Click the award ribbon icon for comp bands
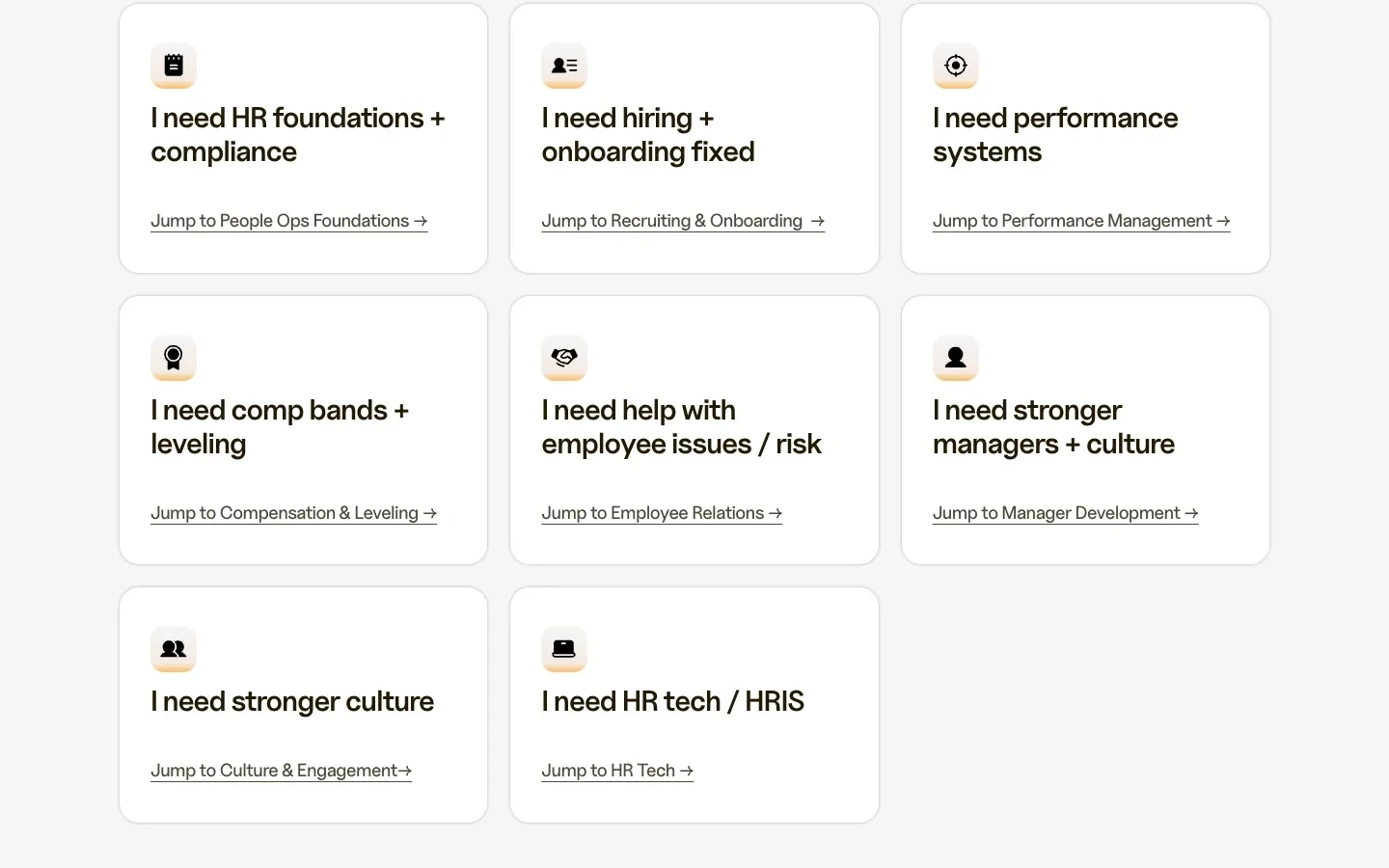Image resolution: width=1389 pixels, height=868 pixels. point(174,358)
